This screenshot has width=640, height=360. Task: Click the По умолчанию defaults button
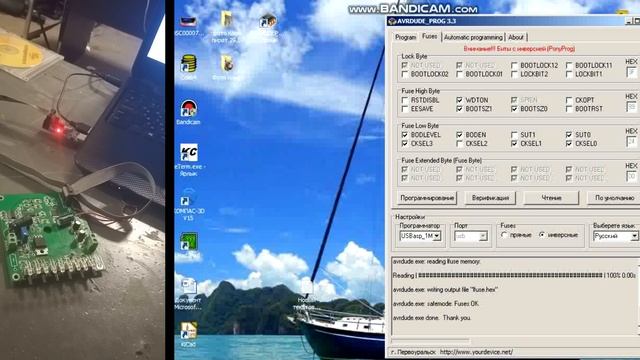614,198
